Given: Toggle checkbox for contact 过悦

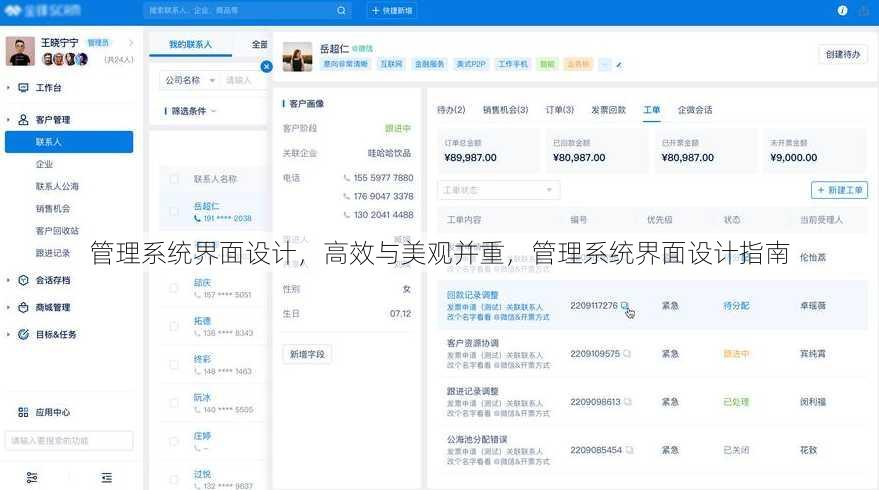Looking at the screenshot, I should [174, 479].
